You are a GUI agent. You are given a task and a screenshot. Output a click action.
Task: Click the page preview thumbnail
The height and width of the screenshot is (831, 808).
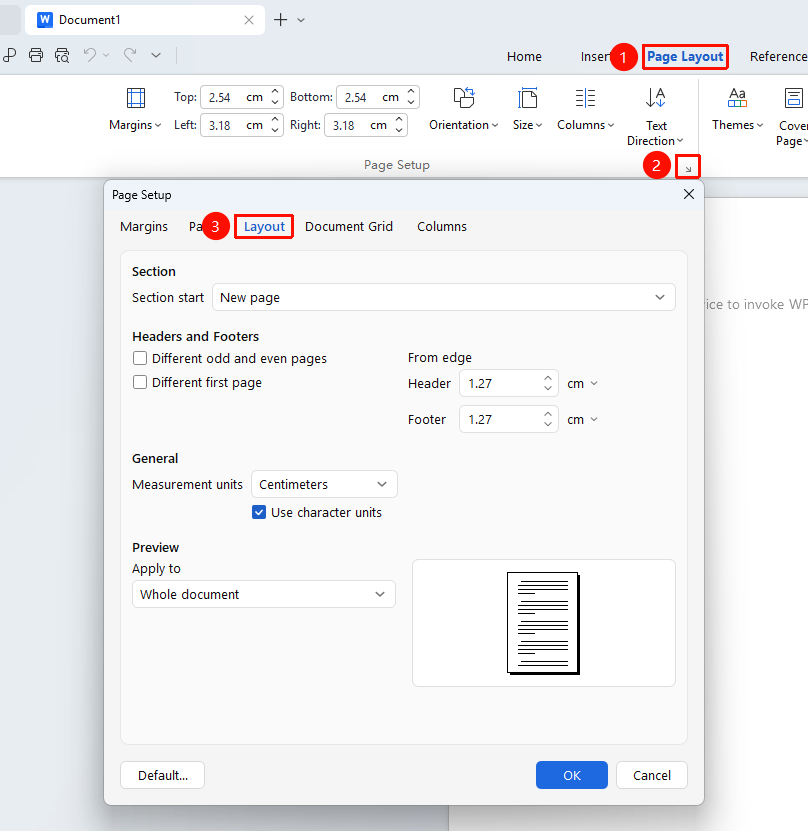(543, 623)
